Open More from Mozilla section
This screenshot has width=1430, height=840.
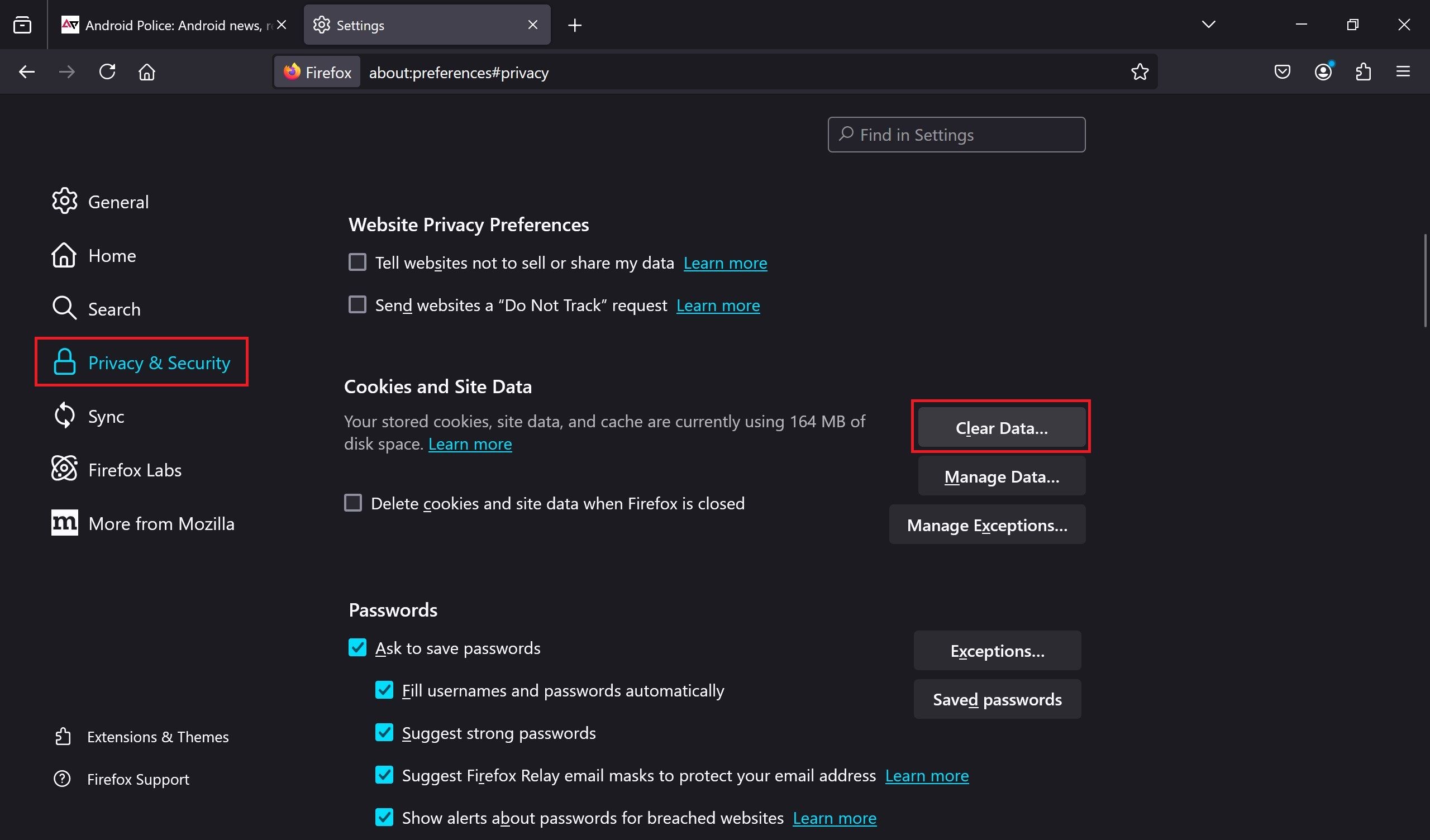pyautogui.click(x=161, y=522)
